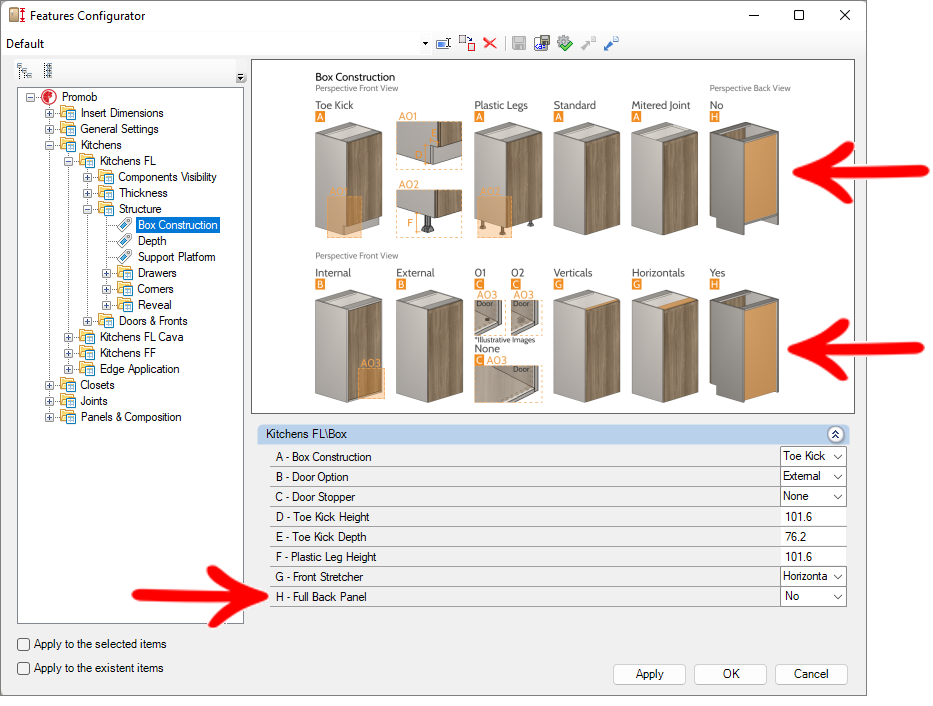Open the tree toolbar overflow arrow
This screenshot has height=706, width=933.
240,77
